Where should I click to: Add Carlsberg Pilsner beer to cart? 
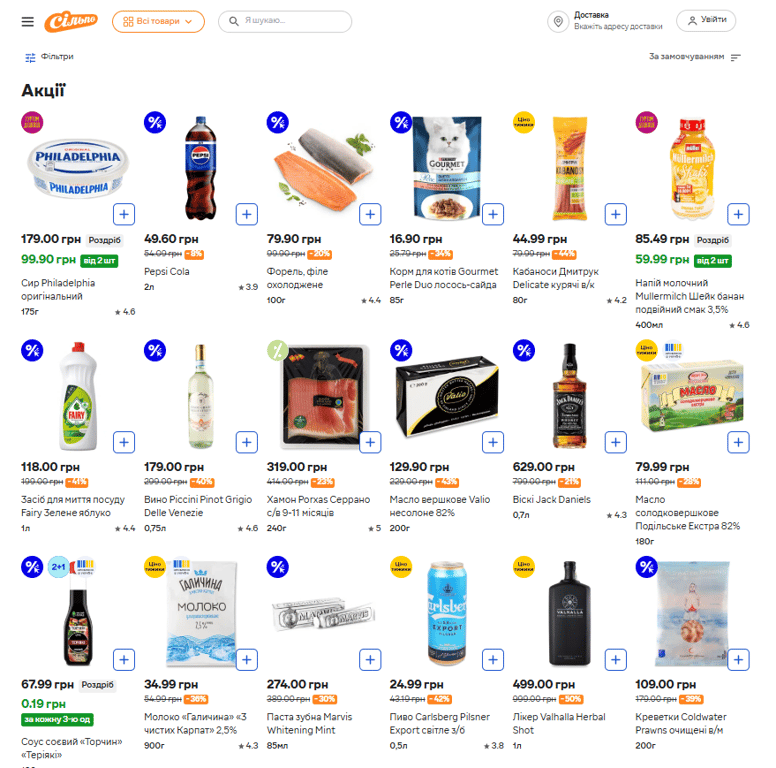point(493,659)
